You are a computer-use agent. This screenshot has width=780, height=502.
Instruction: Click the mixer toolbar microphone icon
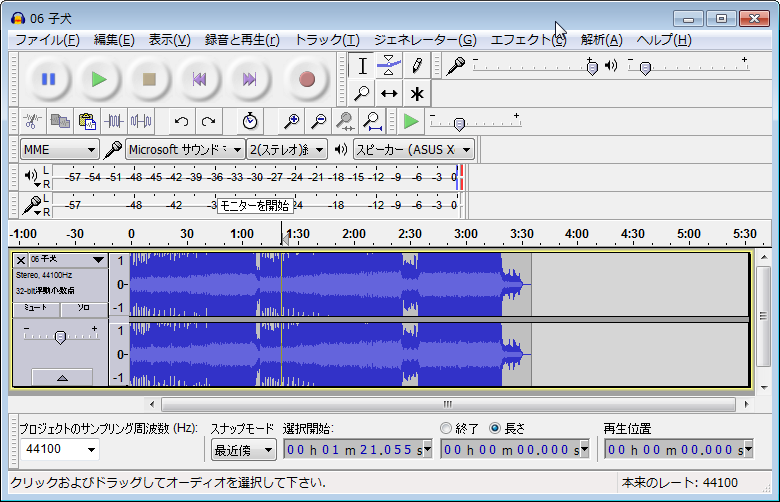pos(456,66)
